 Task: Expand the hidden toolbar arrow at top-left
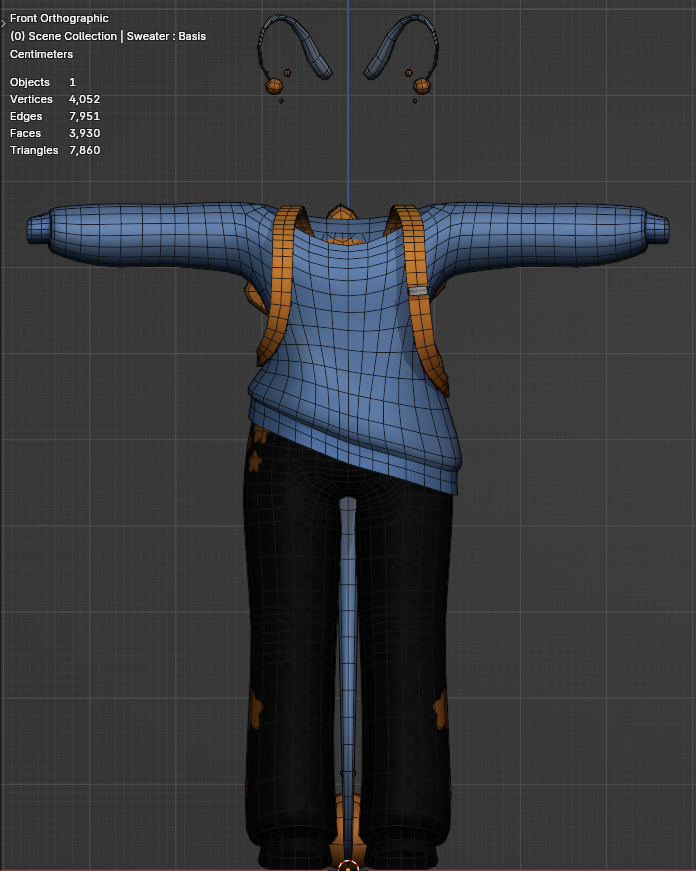point(3,23)
